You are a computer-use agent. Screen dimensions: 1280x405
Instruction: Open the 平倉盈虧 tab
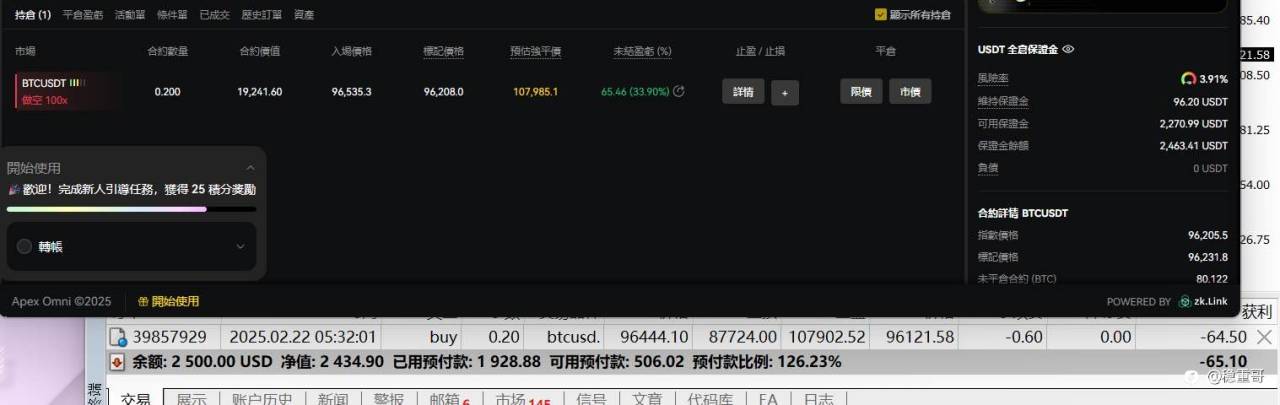click(82, 15)
